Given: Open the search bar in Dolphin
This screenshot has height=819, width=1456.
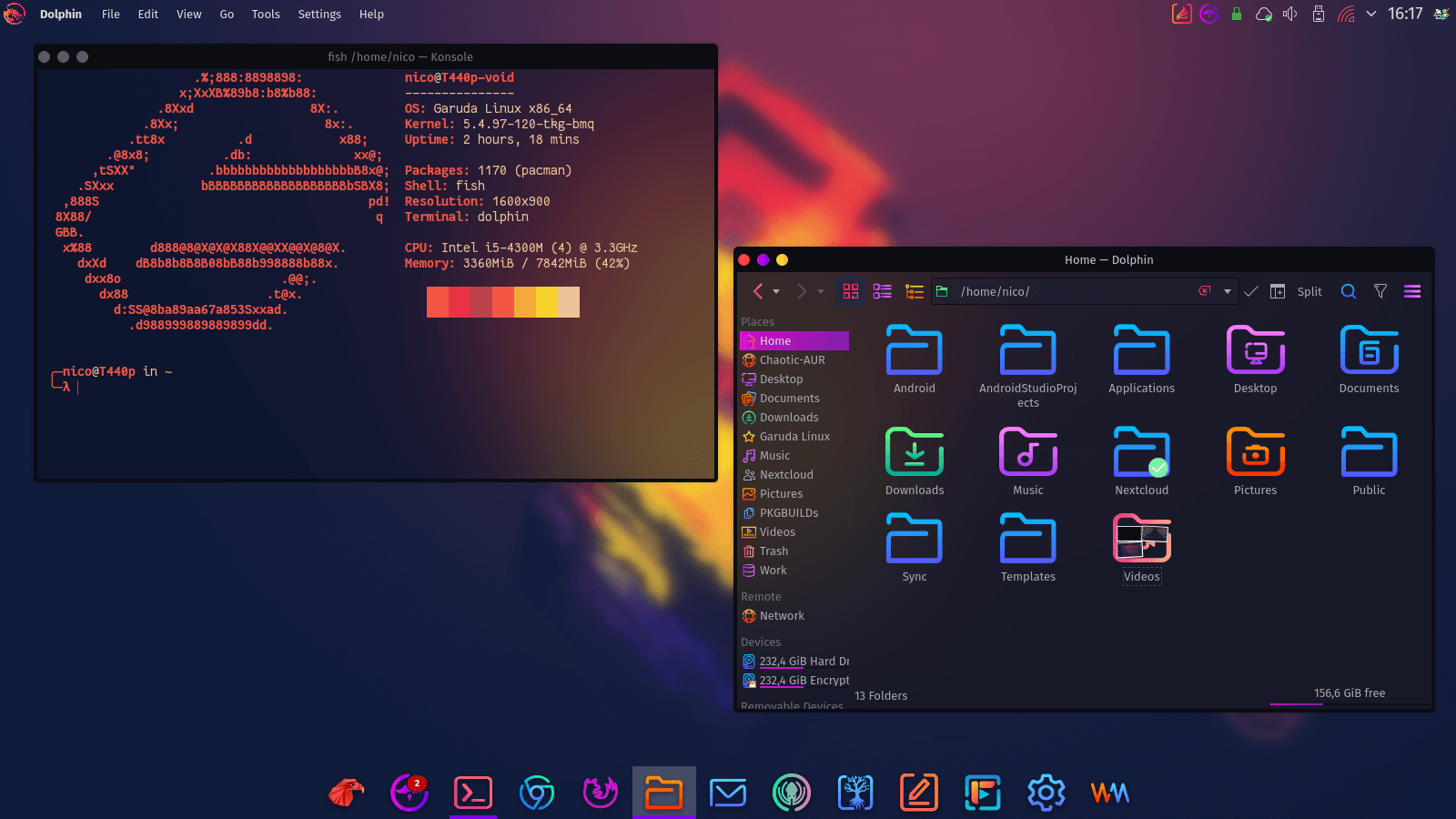Looking at the screenshot, I should 1348,291.
